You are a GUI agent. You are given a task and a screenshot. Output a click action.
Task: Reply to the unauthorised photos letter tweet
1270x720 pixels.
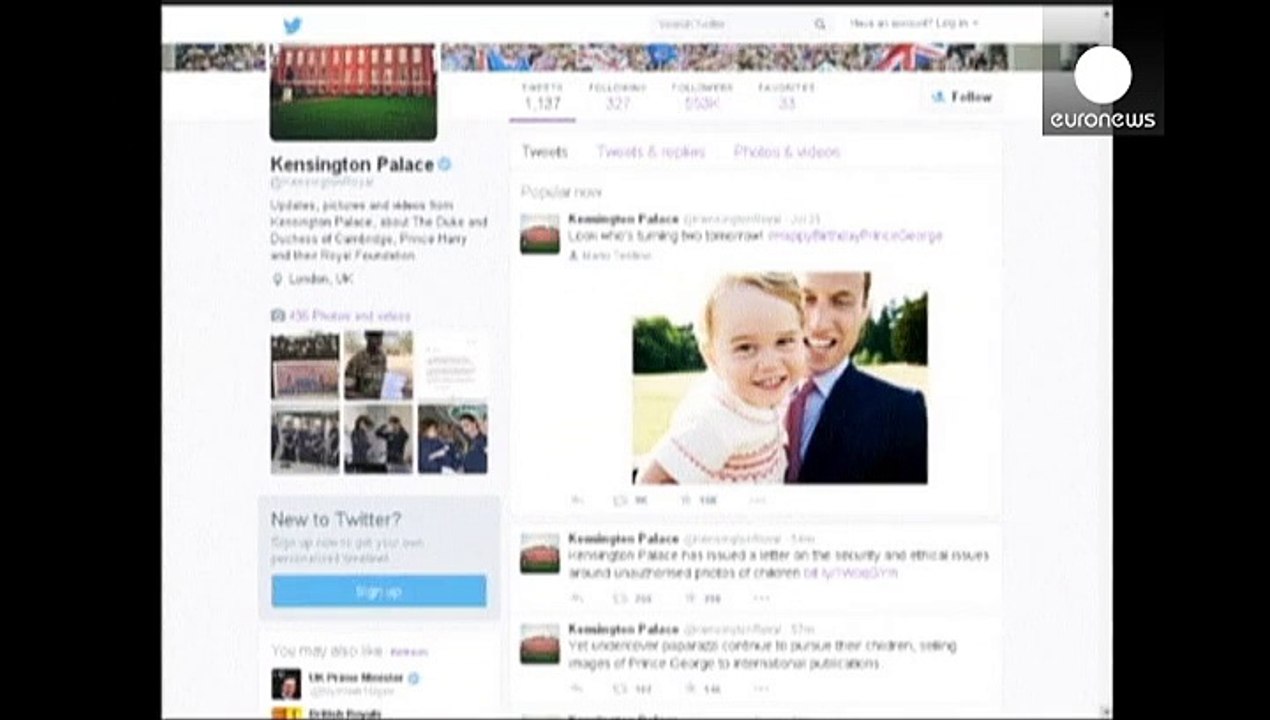pyautogui.click(x=577, y=598)
